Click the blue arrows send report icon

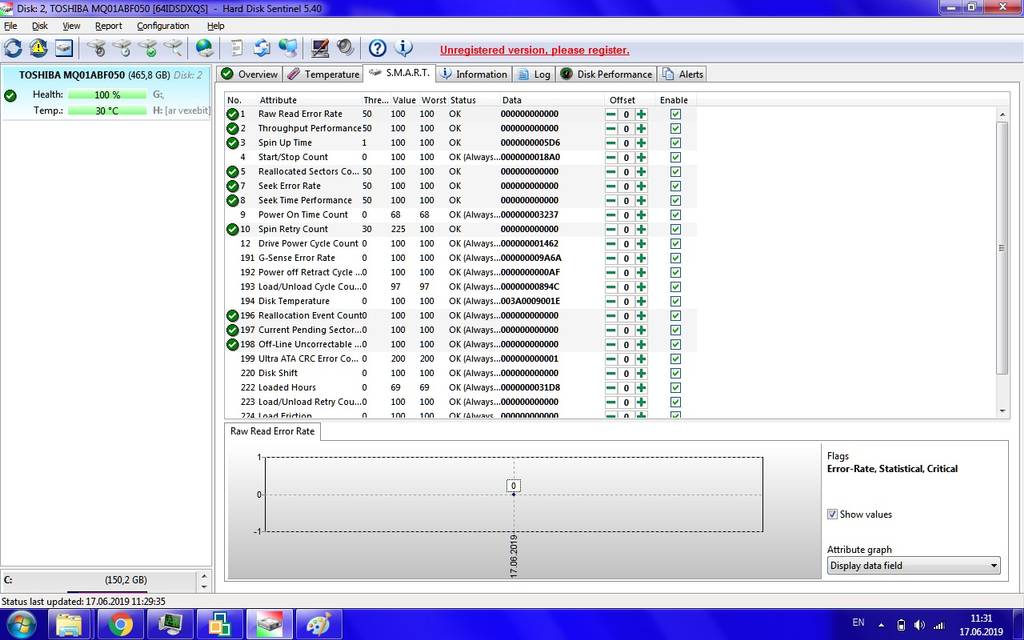point(263,48)
